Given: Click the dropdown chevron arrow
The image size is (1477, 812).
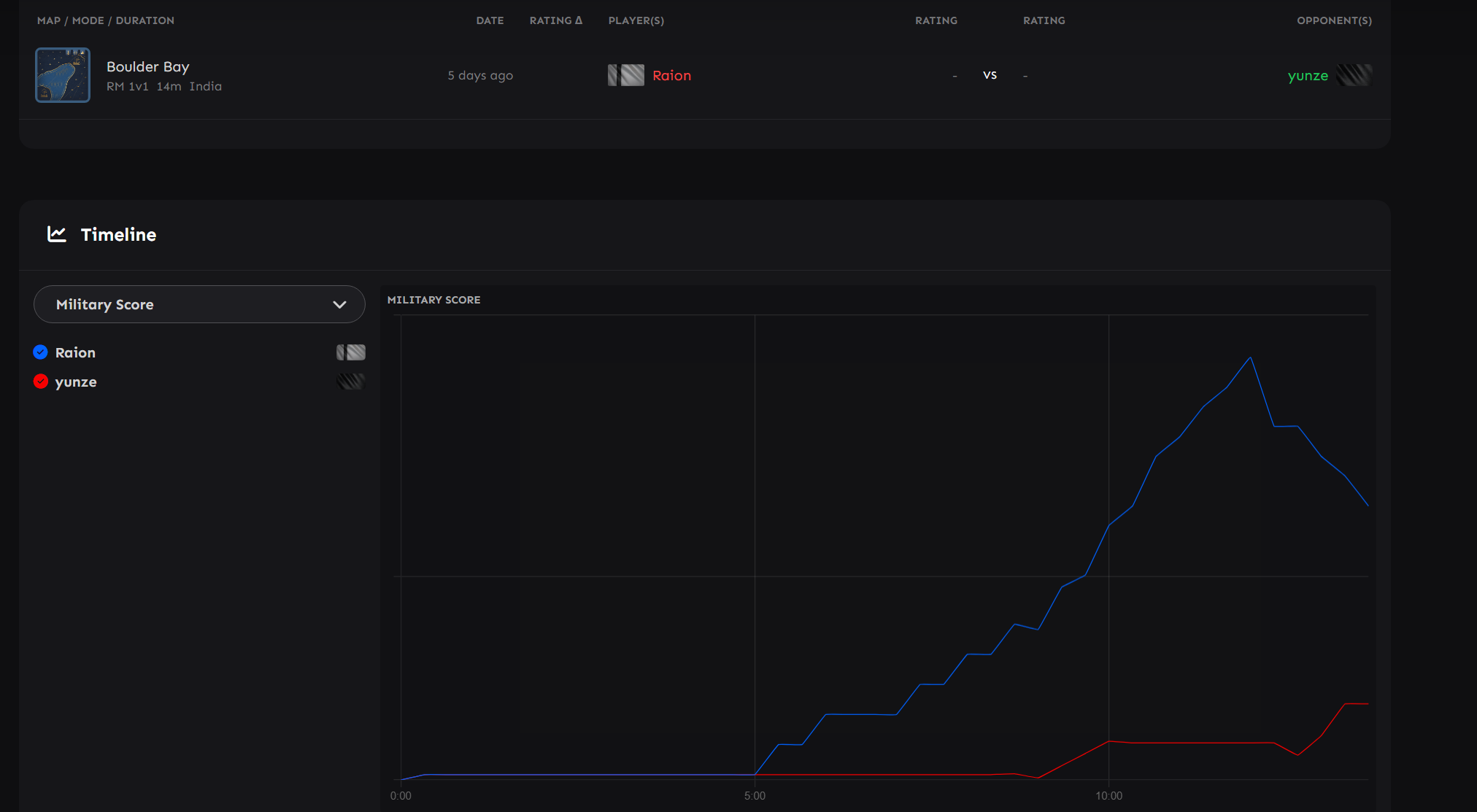Looking at the screenshot, I should point(339,305).
